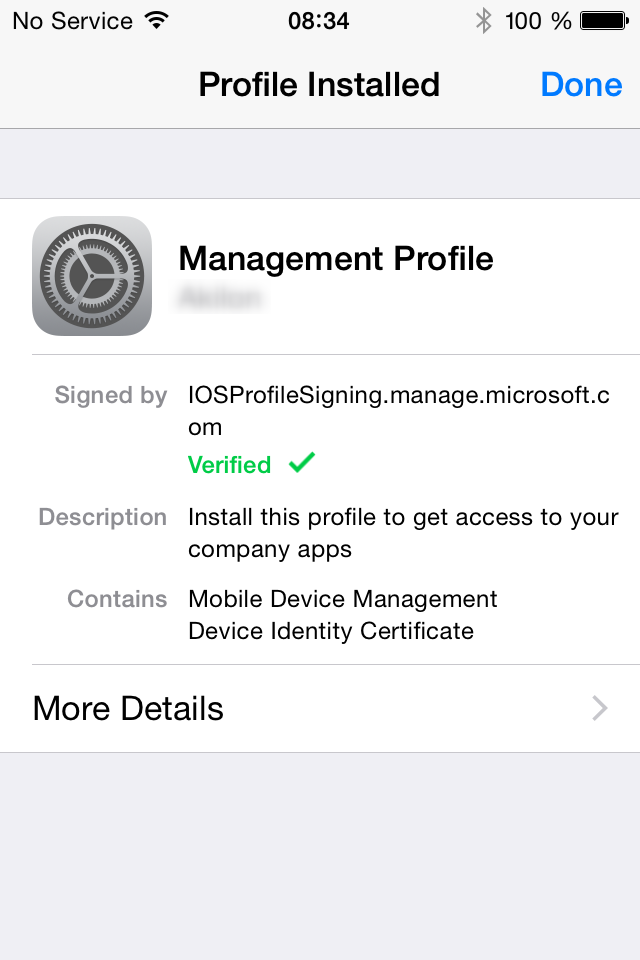The height and width of the screenshot is (960, 640).
Task: Tap the 08:34 clock in the status bar
Action: click(x=320, y=19)
